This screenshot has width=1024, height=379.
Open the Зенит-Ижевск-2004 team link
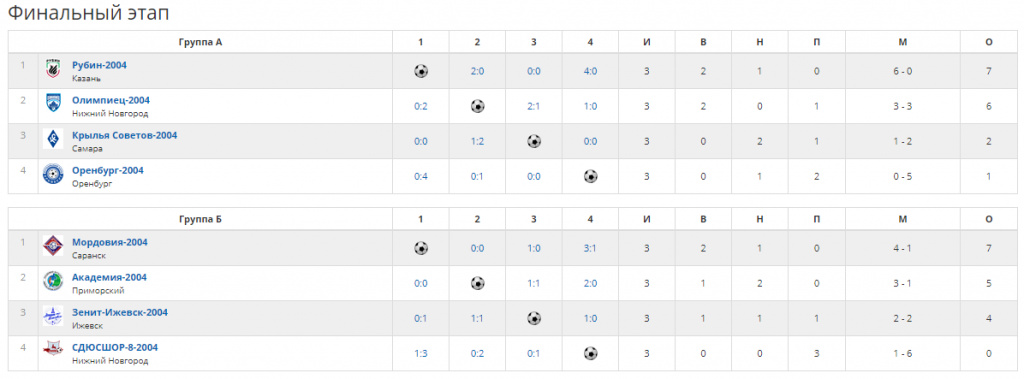120,312
